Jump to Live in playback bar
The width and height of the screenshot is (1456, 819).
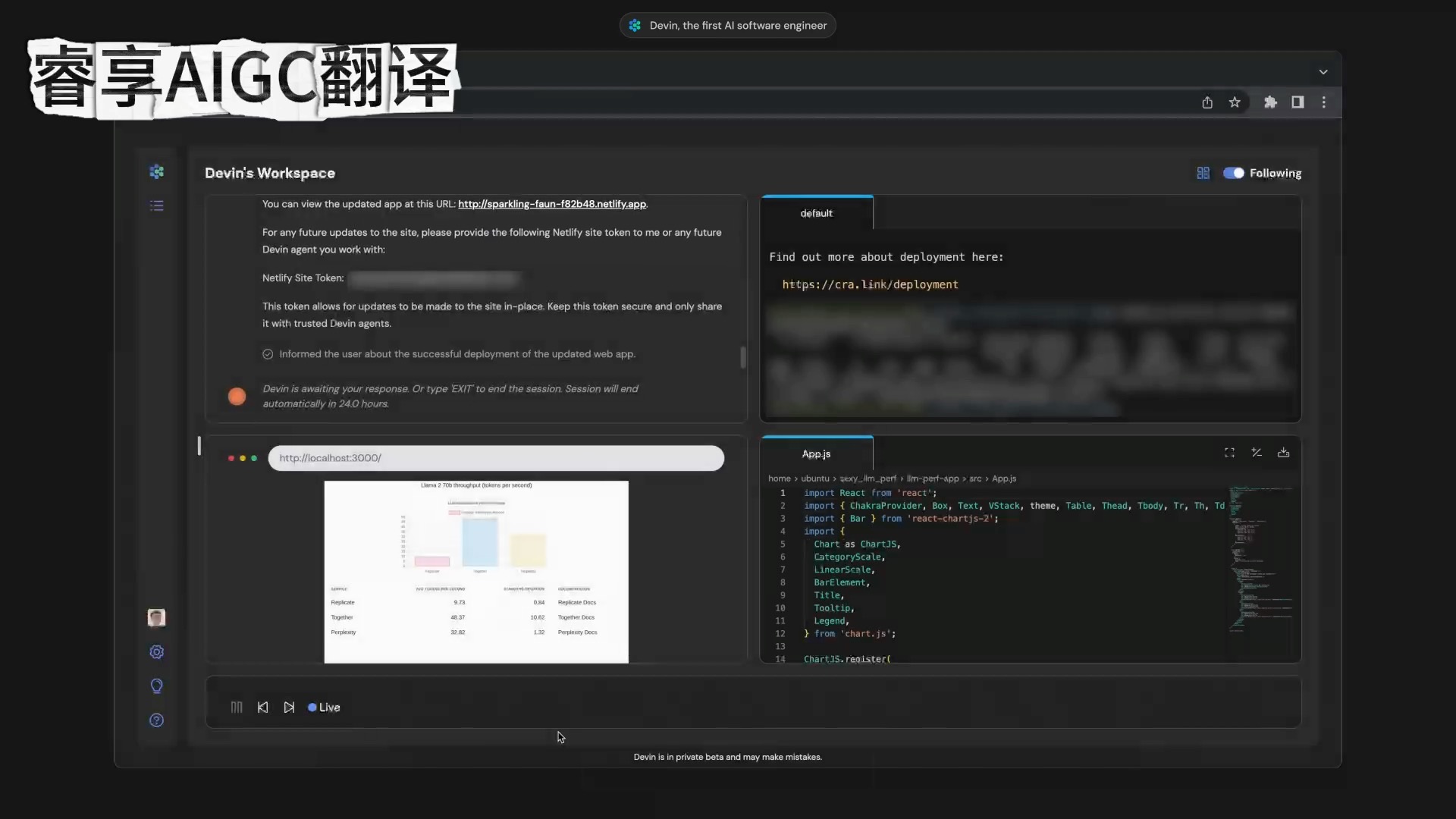click(324, 708)
